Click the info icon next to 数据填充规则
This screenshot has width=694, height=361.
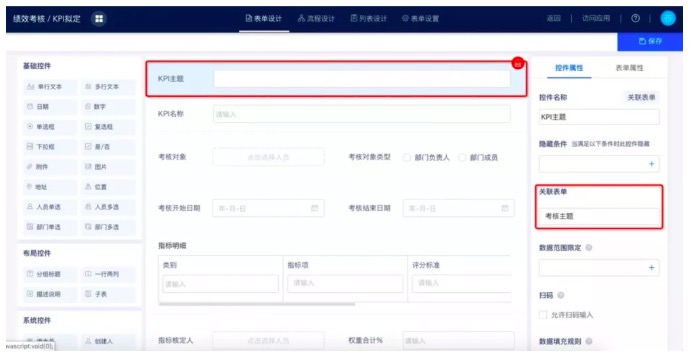pos(589,341)
